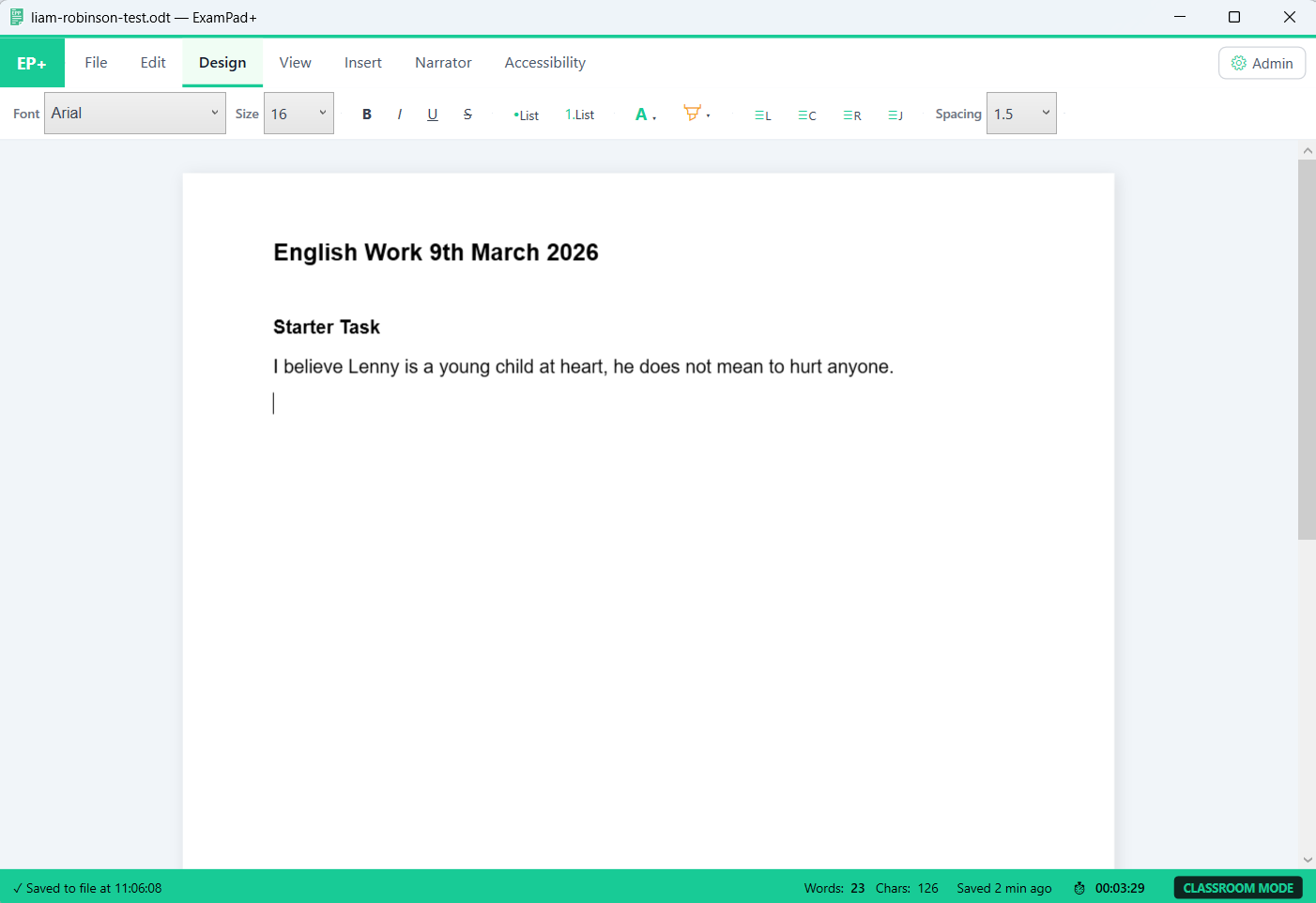Apply strikethrough formatting
Screen dimensions: 1316x903
coord(467,114)
